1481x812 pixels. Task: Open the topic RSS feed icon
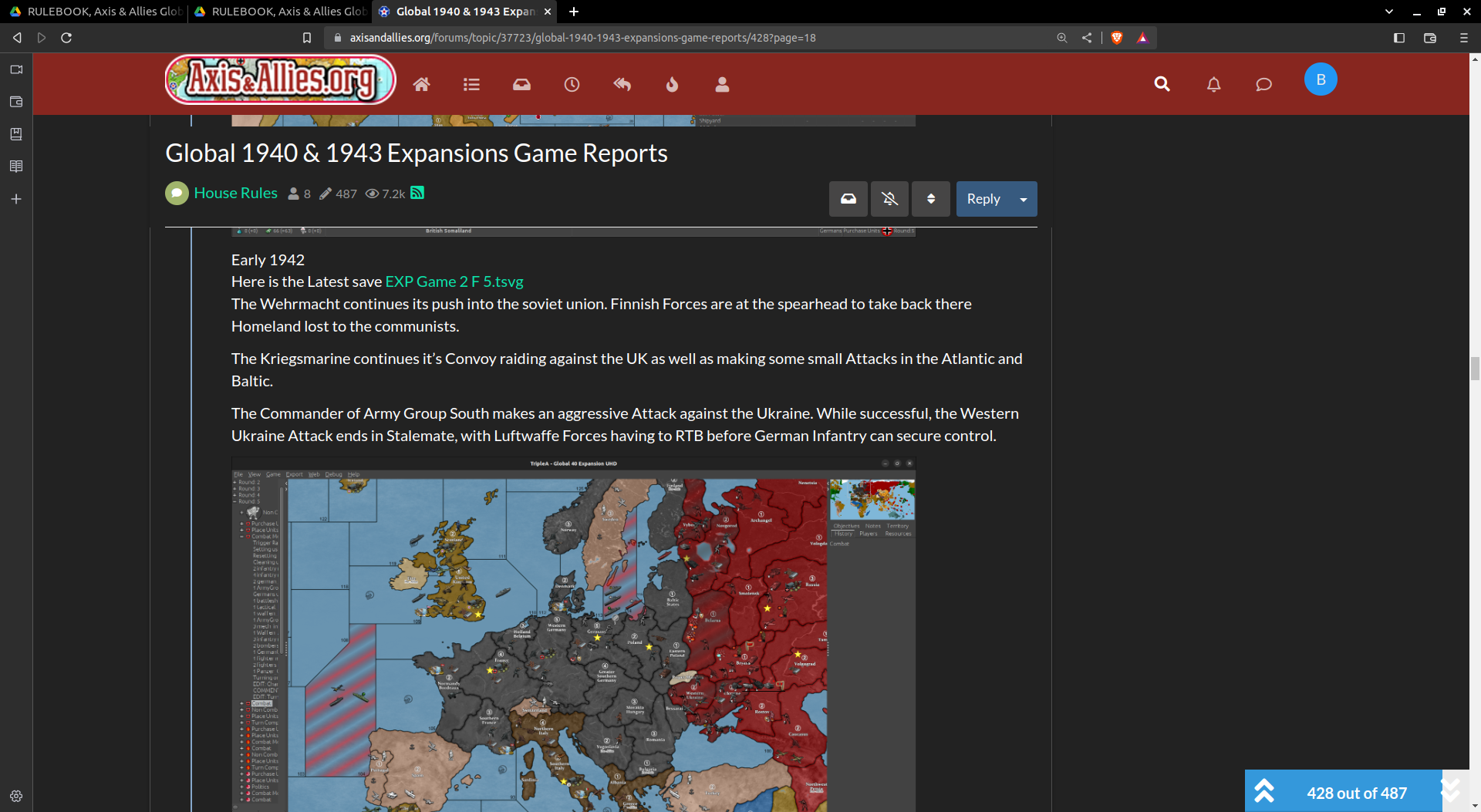point(417,193)
